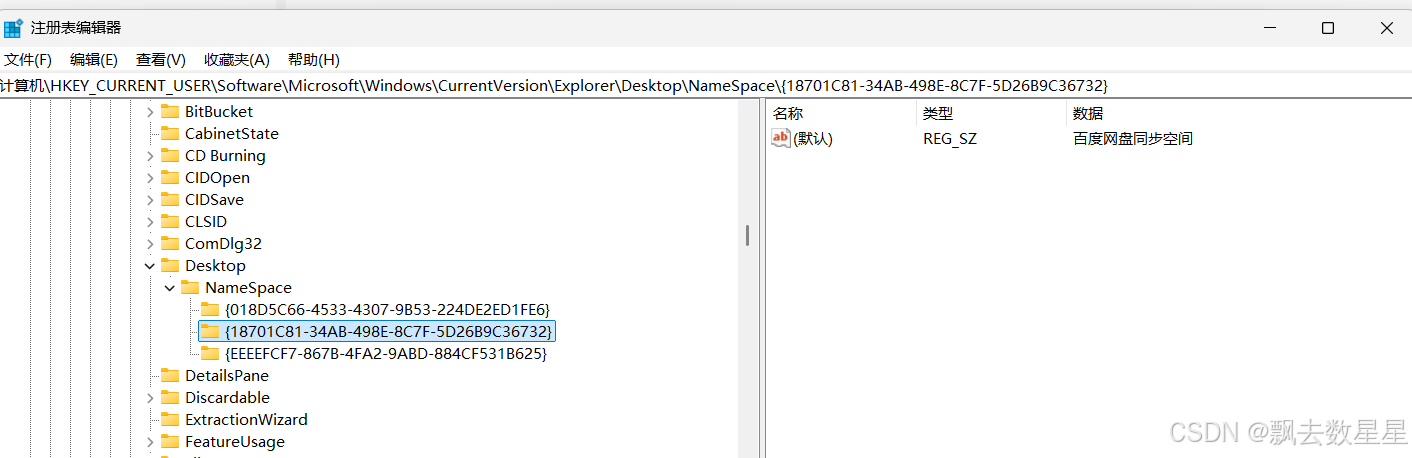Click the CIDOpen folder icon
The image size is (1412, 458).
(x=170, y=178)
